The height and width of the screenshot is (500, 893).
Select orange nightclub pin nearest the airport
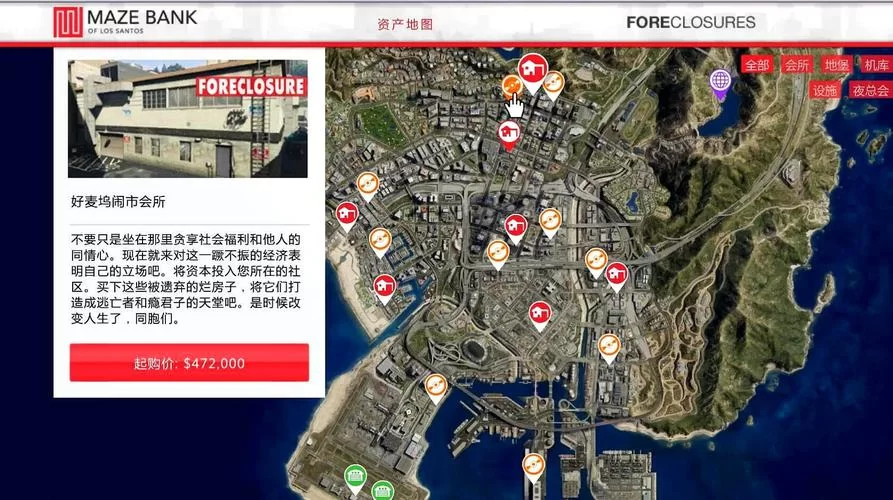436,387
